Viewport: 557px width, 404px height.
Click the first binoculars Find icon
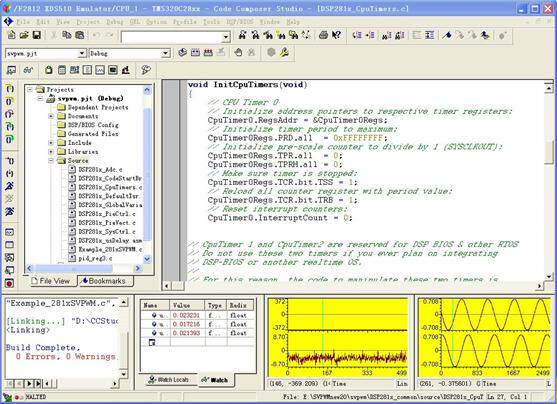tap(242, 35)
